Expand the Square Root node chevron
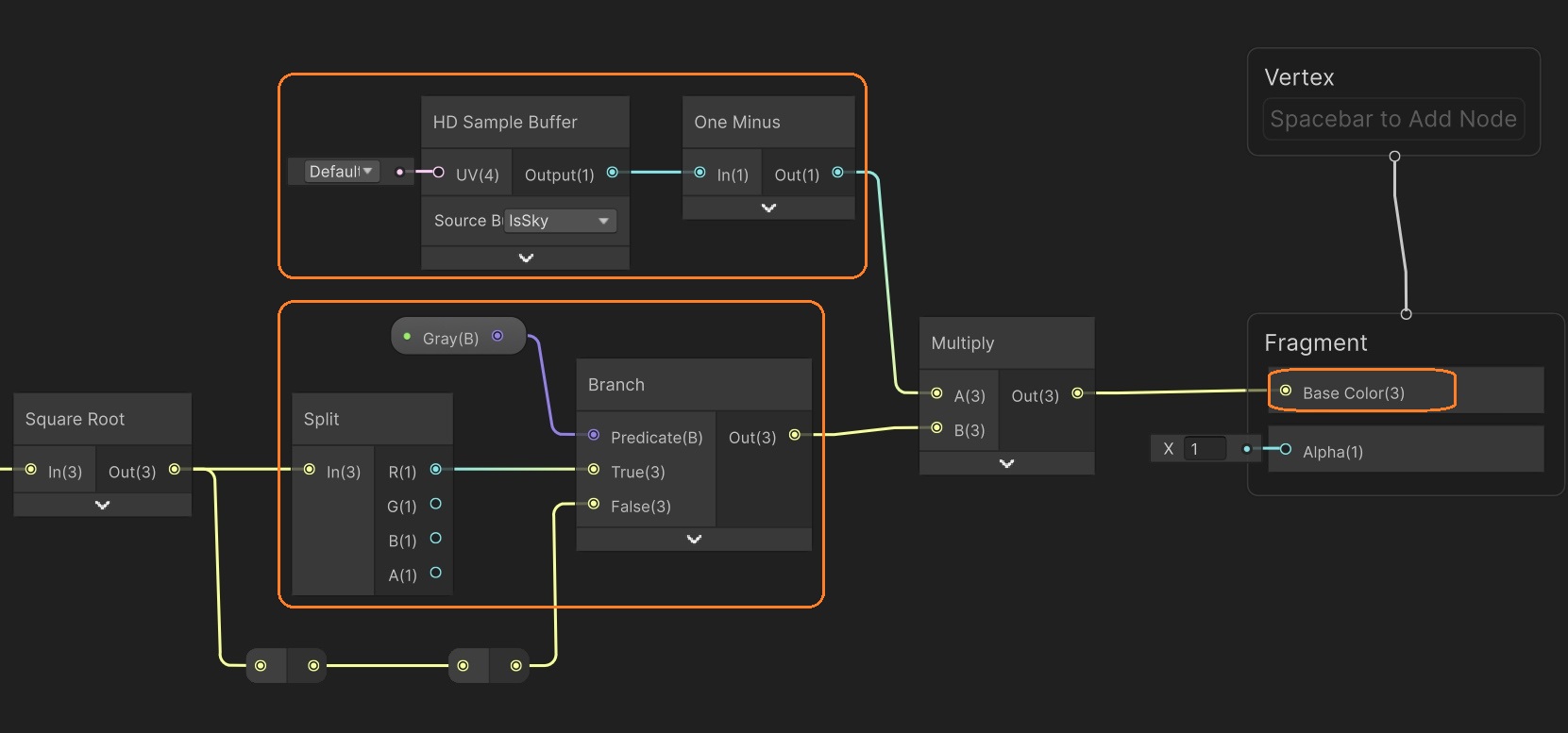Image resolution: width=1568 pixels, height=733 pixels. click(102, 505)
